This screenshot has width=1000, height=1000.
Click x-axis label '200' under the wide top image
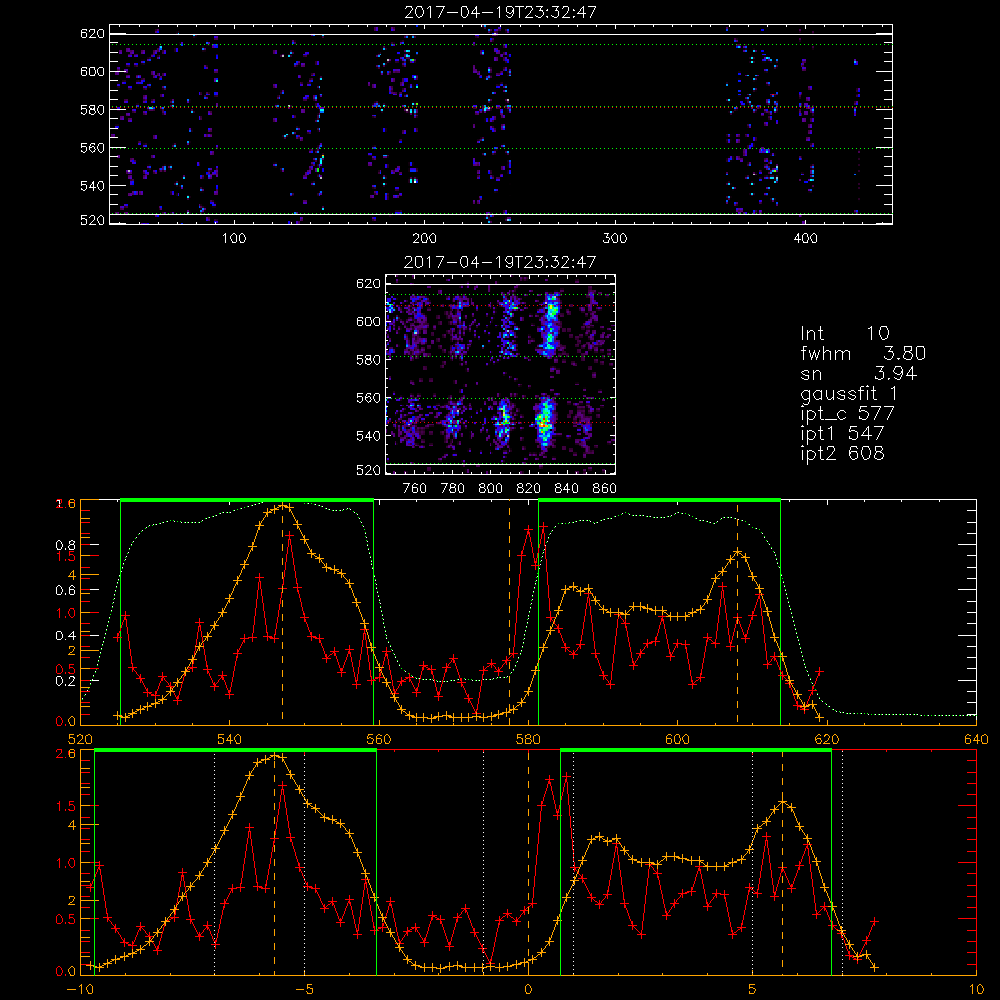tap(424, 239)
